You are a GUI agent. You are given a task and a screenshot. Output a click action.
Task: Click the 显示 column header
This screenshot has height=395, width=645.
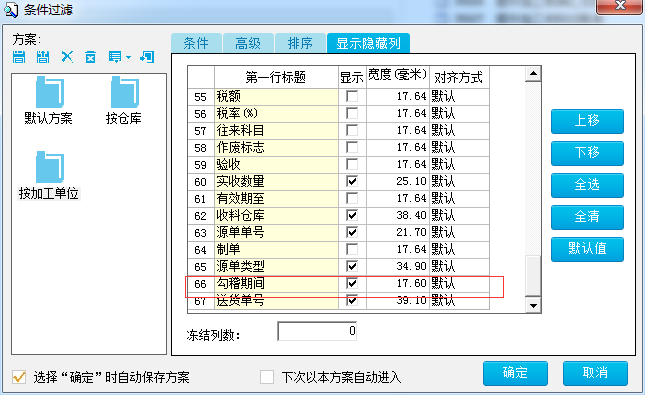(352, 77)
